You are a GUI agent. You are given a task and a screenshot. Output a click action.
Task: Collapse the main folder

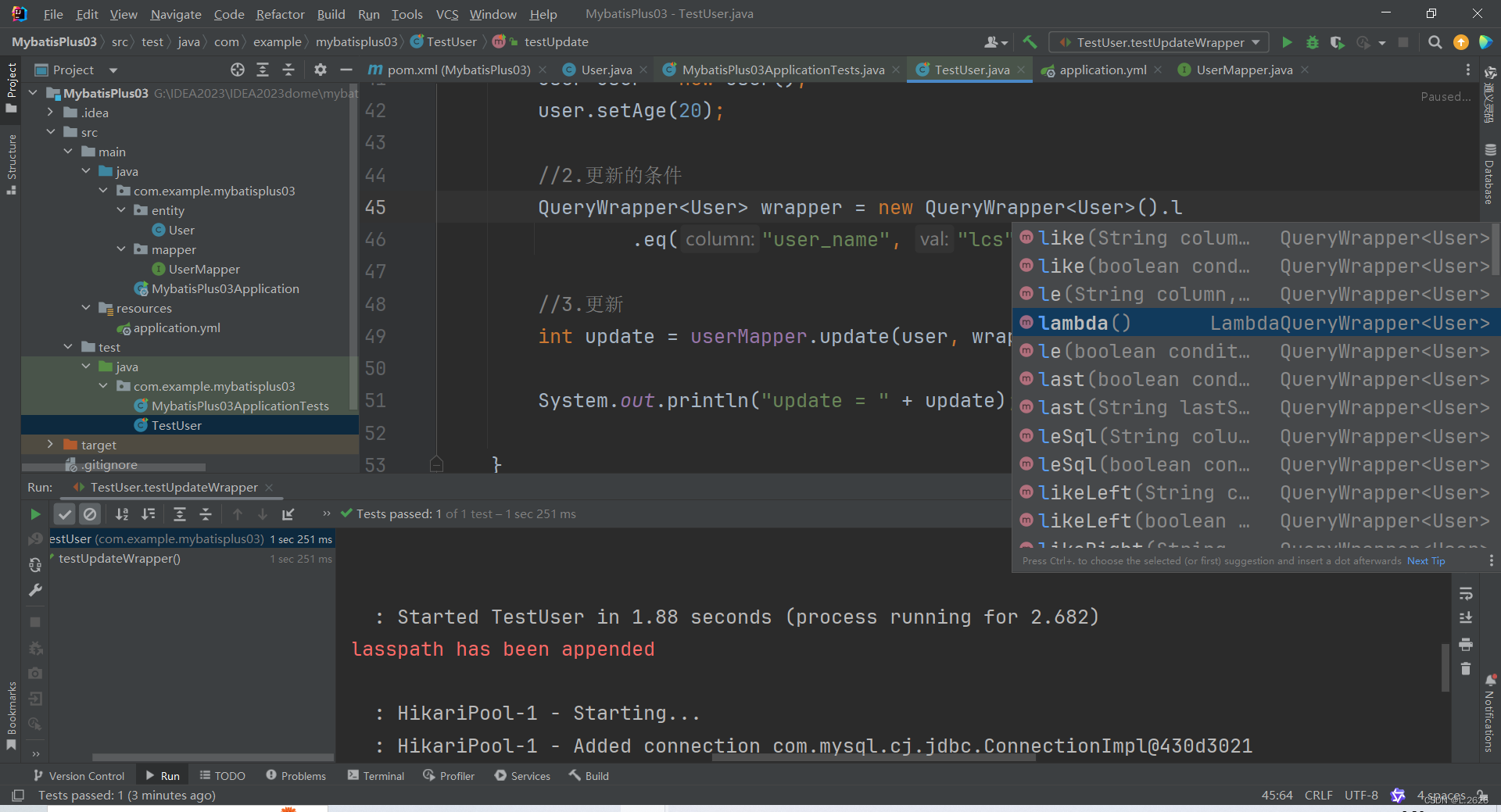[x=68, y=152]
